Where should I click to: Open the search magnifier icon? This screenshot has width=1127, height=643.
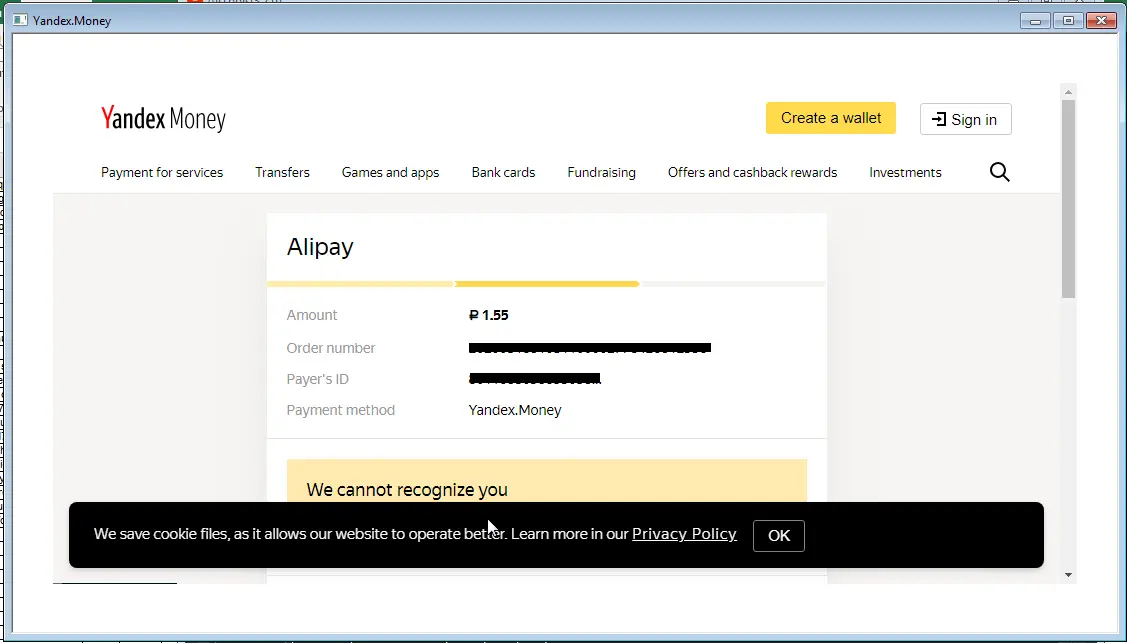999,172
